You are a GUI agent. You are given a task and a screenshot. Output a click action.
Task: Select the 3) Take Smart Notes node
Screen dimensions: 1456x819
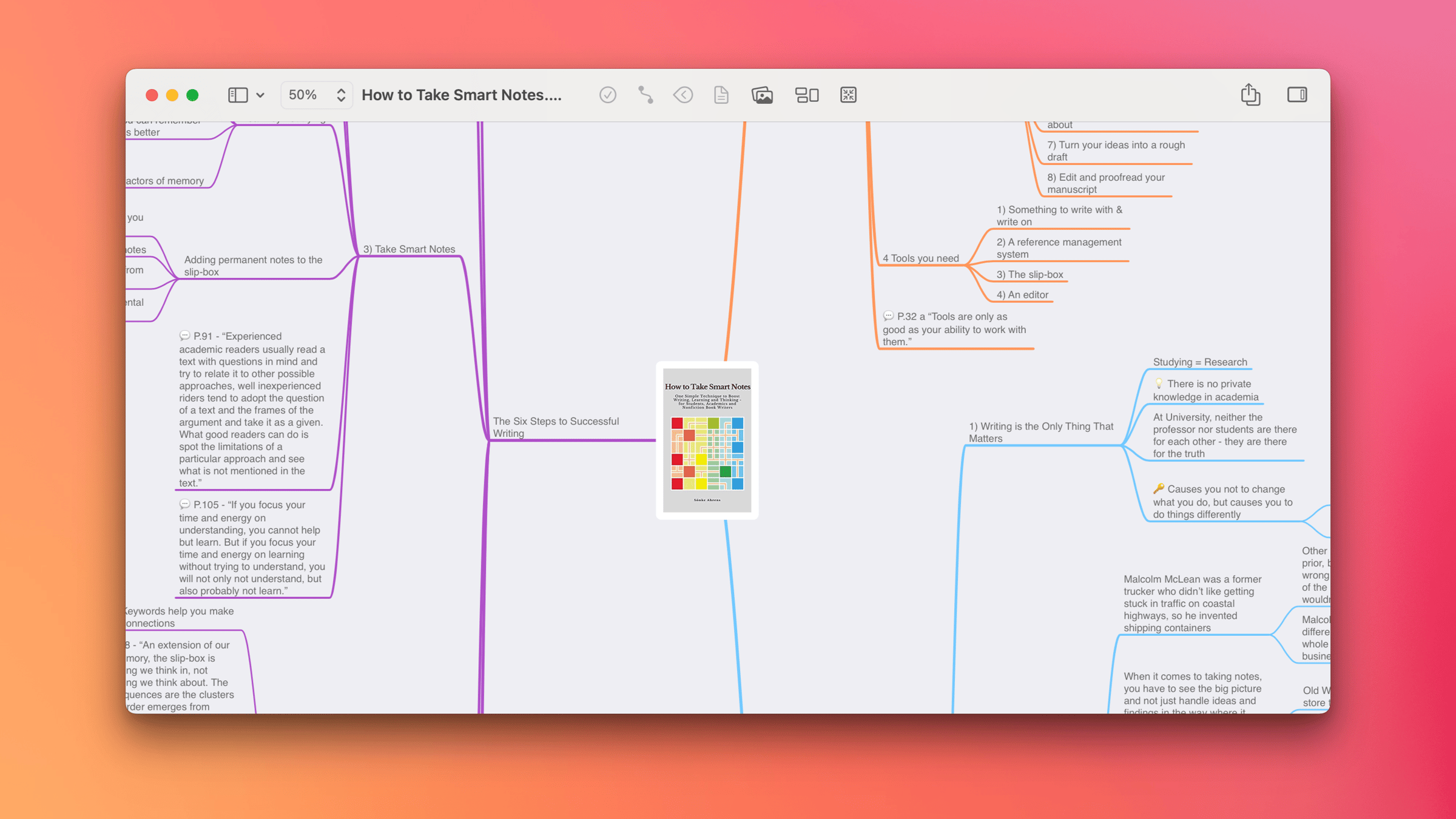[409, 249]
